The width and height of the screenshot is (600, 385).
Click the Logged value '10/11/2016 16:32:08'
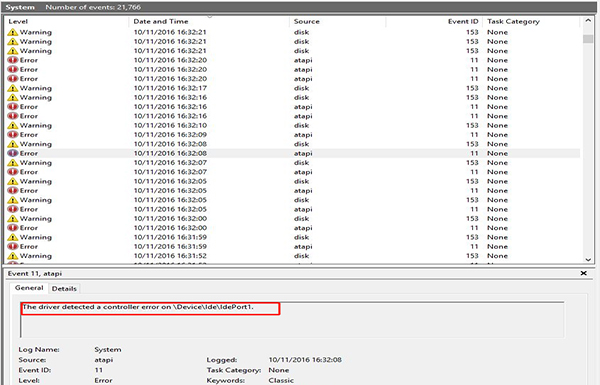click(x=305, y=360)
